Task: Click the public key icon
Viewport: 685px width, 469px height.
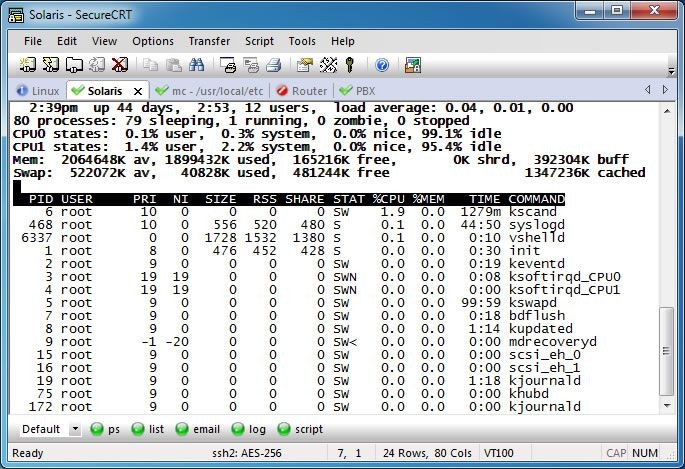Action: (x=349, y=65)
